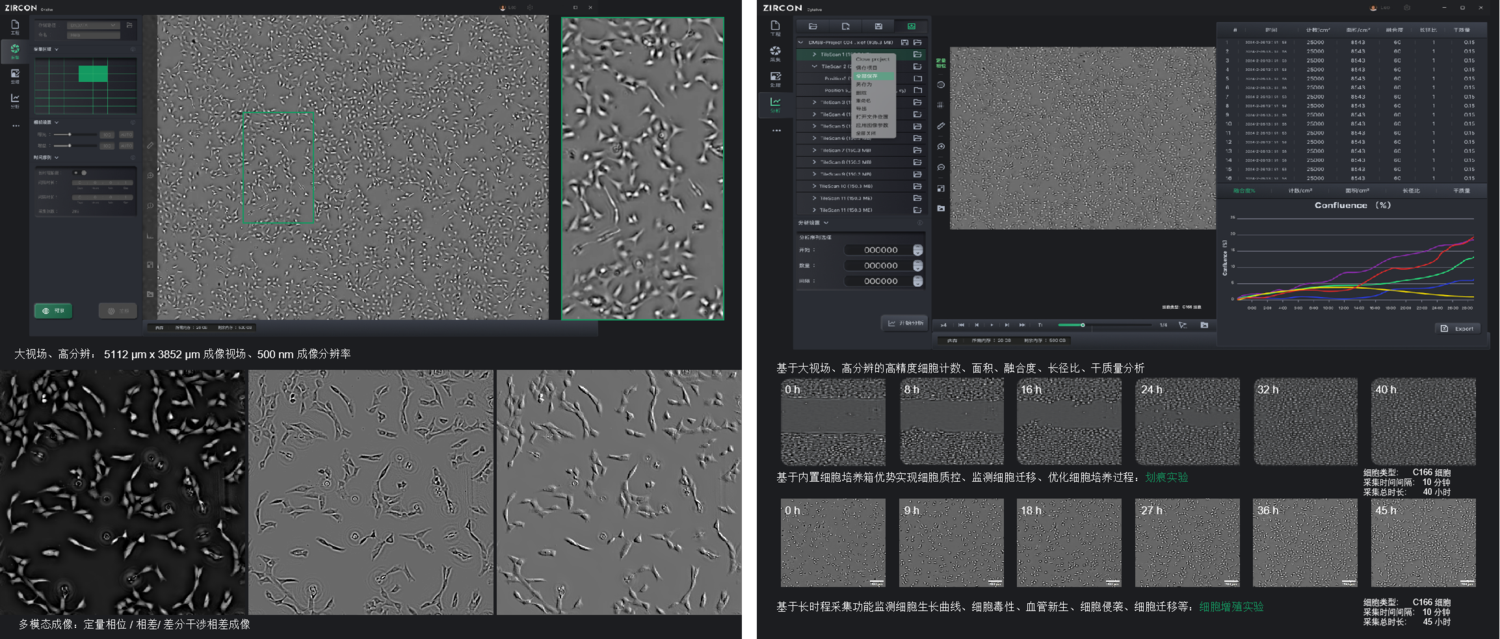The width and height of the screenshot is (1500, 639).
Task: Choose the highlighted green context menu entry
Action: [875, 75]
